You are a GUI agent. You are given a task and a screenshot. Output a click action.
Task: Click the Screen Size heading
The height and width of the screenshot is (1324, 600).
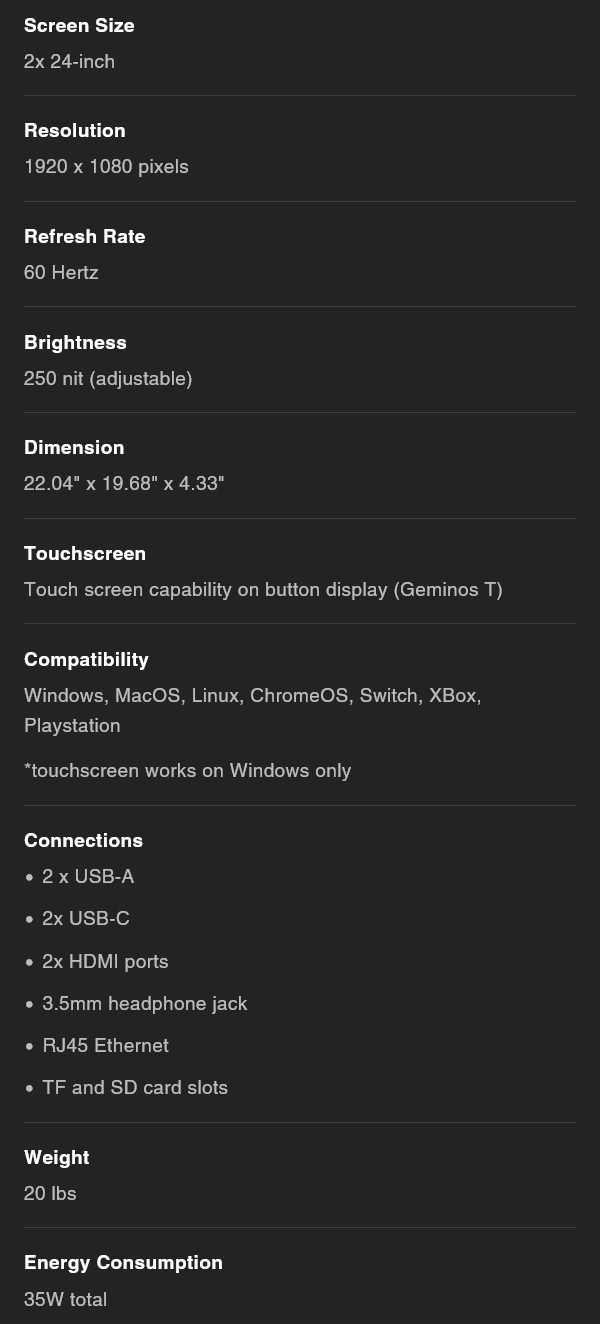[79, 26]
